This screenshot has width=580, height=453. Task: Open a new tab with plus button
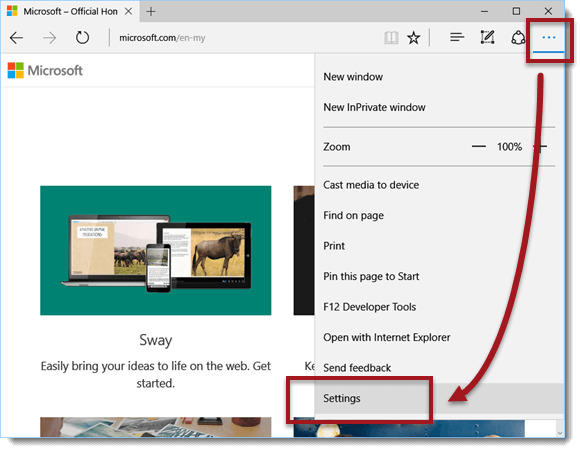151,12
